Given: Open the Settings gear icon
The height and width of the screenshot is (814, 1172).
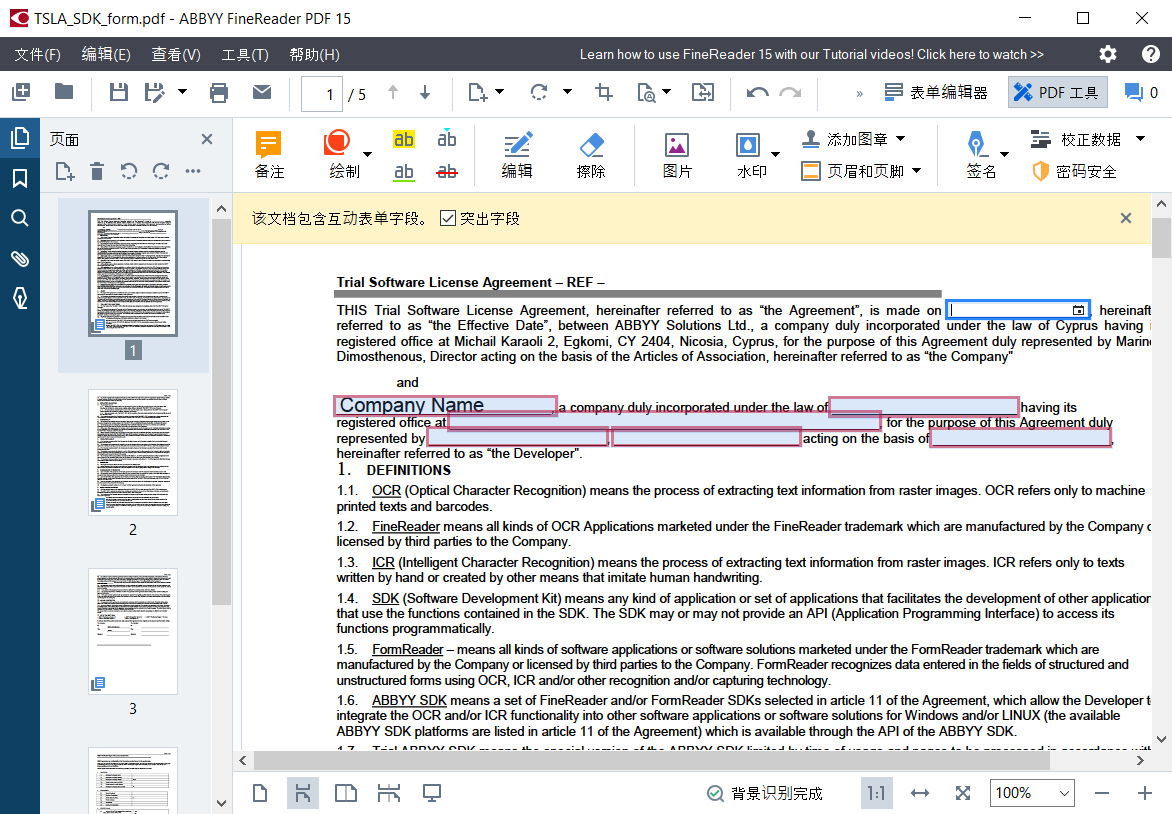Looking at the screenshot, I should pos(1108,54).
